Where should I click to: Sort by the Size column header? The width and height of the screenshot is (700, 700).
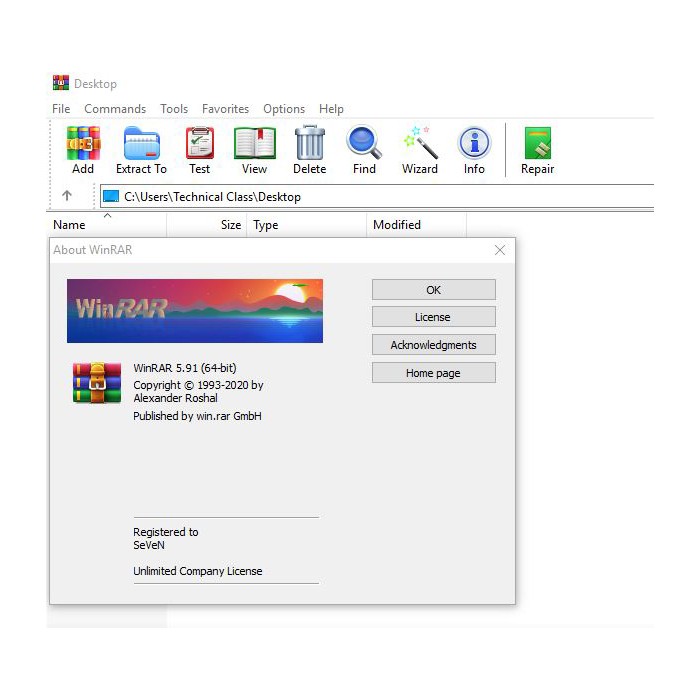click(x=207, y=225)
